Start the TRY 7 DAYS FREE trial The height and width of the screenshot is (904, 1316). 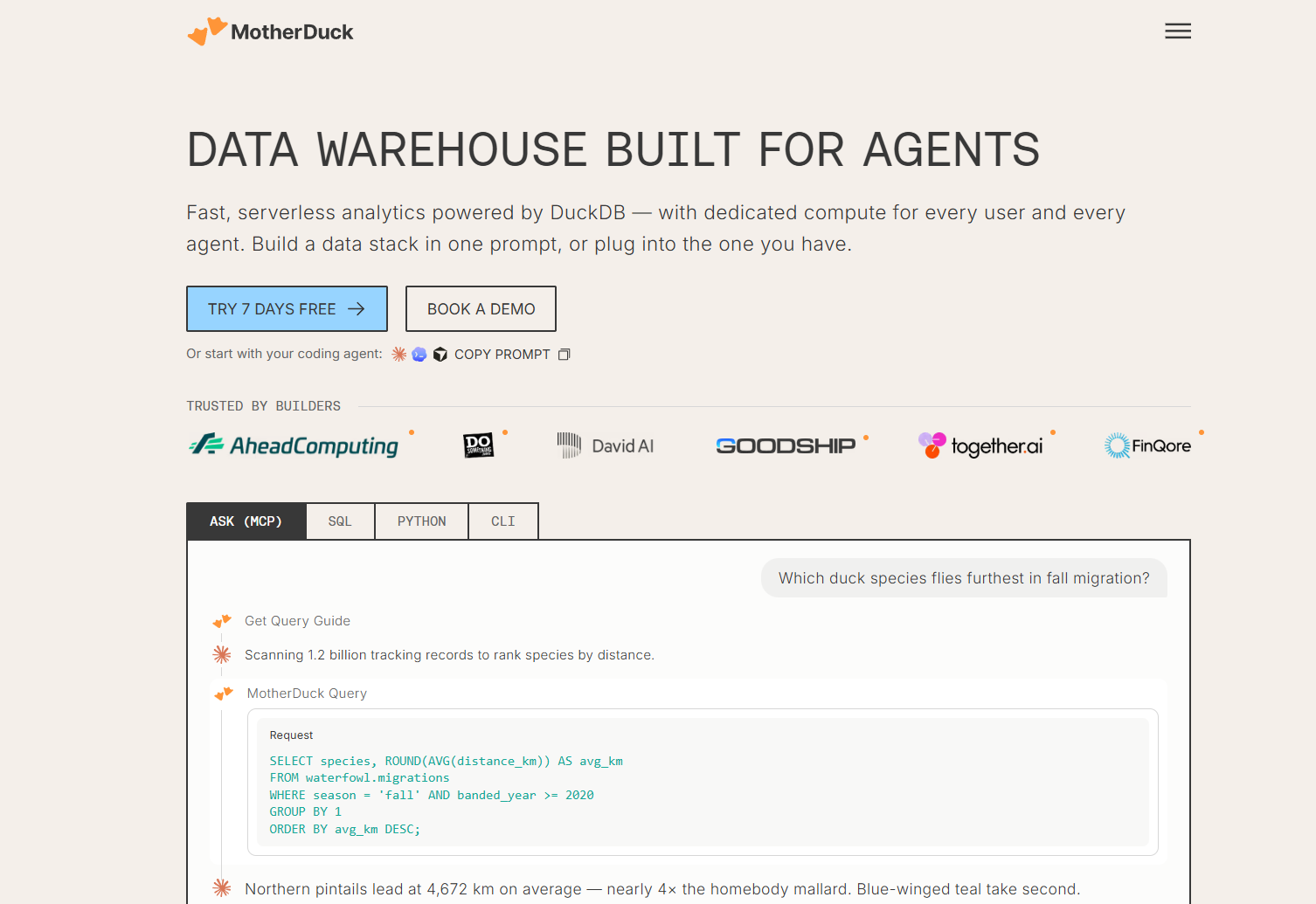click(x=287, y=309)
